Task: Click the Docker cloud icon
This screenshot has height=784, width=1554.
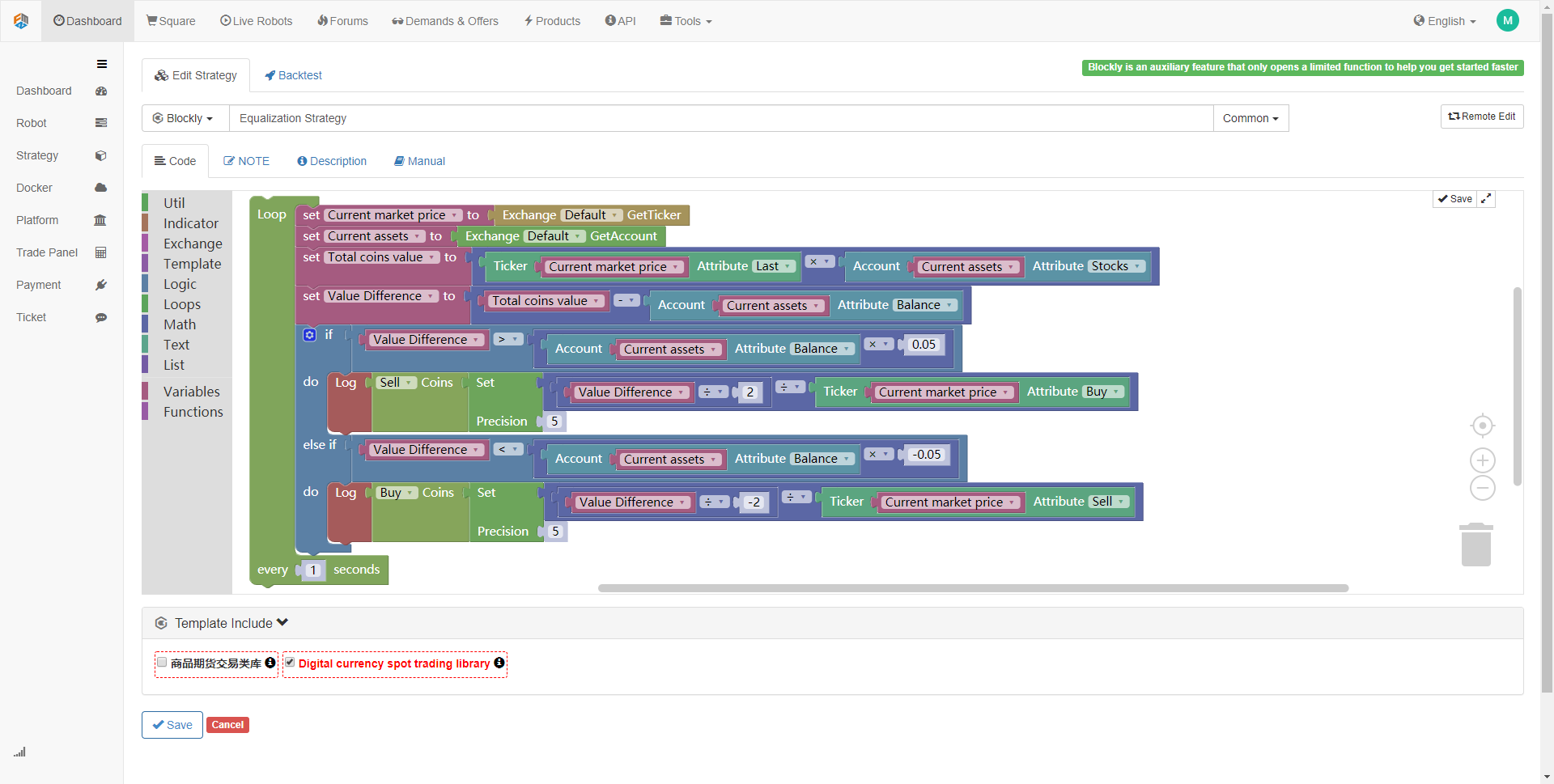Action: click(101, 188)
